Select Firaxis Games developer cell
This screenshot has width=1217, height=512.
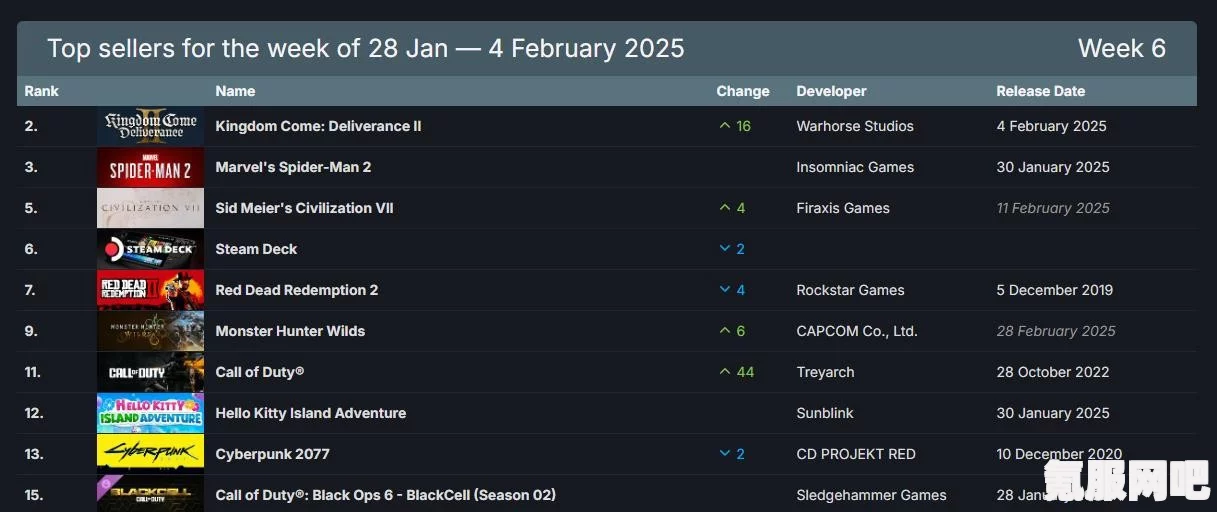tap(843, 208)
